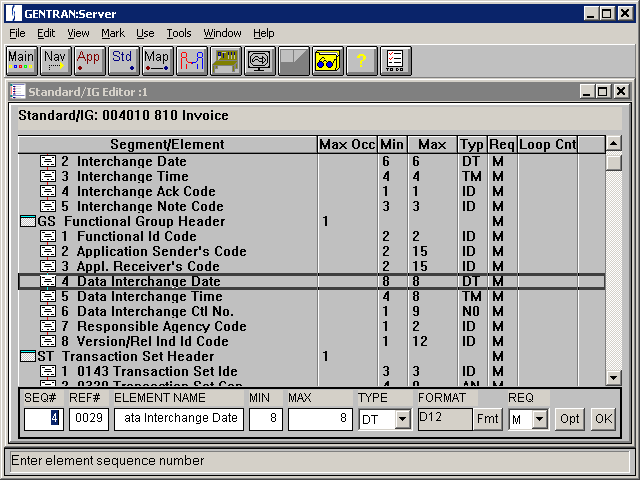This screenshot has width=640, height=480.
Task: Click the GENTRAN:Server title bar logo icon
Action: (x=13, y=13)
